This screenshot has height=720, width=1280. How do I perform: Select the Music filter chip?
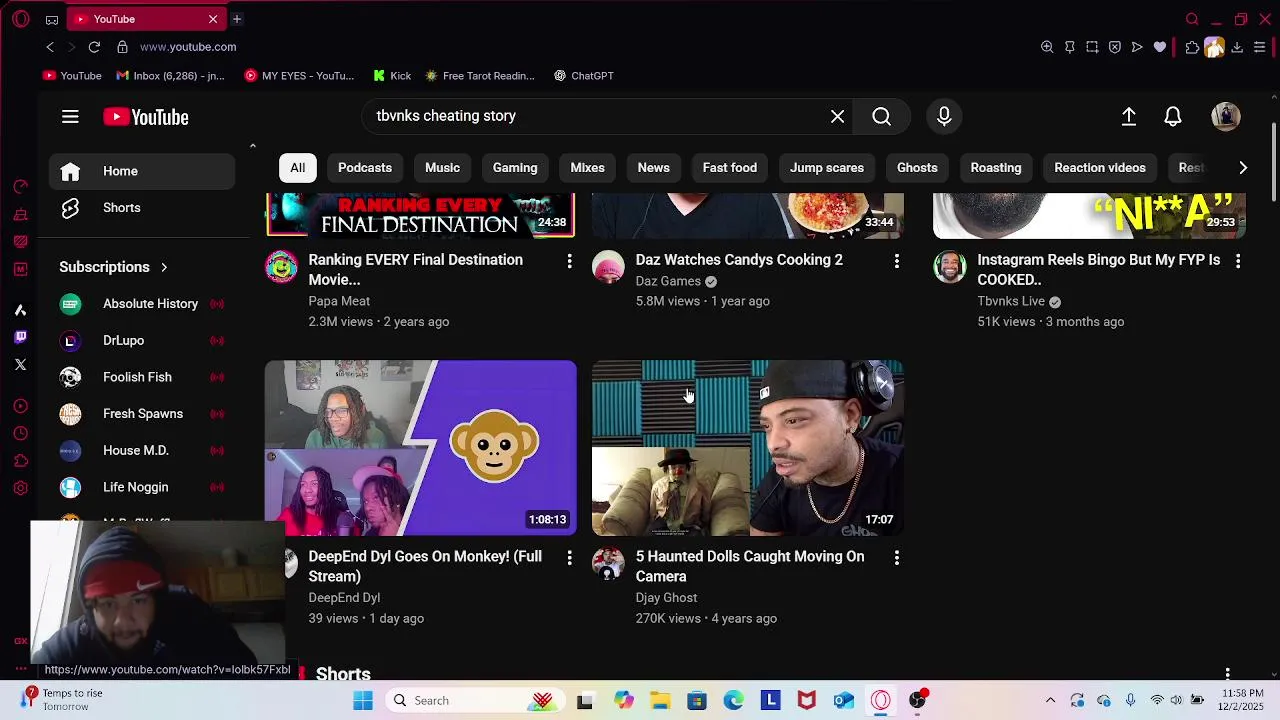[x=442, y=168]
